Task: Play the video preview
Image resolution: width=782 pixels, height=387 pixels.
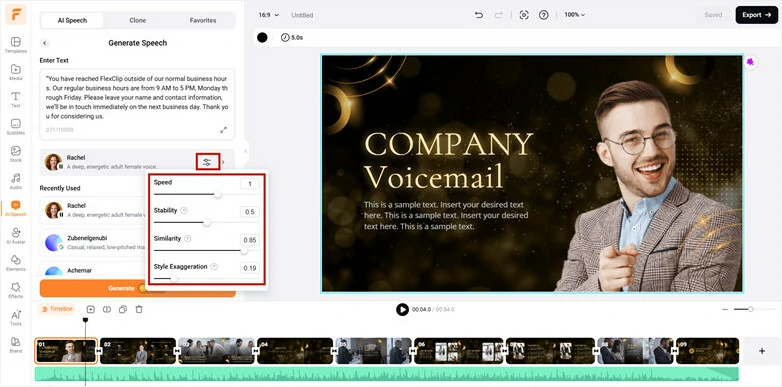Action: 402,310
